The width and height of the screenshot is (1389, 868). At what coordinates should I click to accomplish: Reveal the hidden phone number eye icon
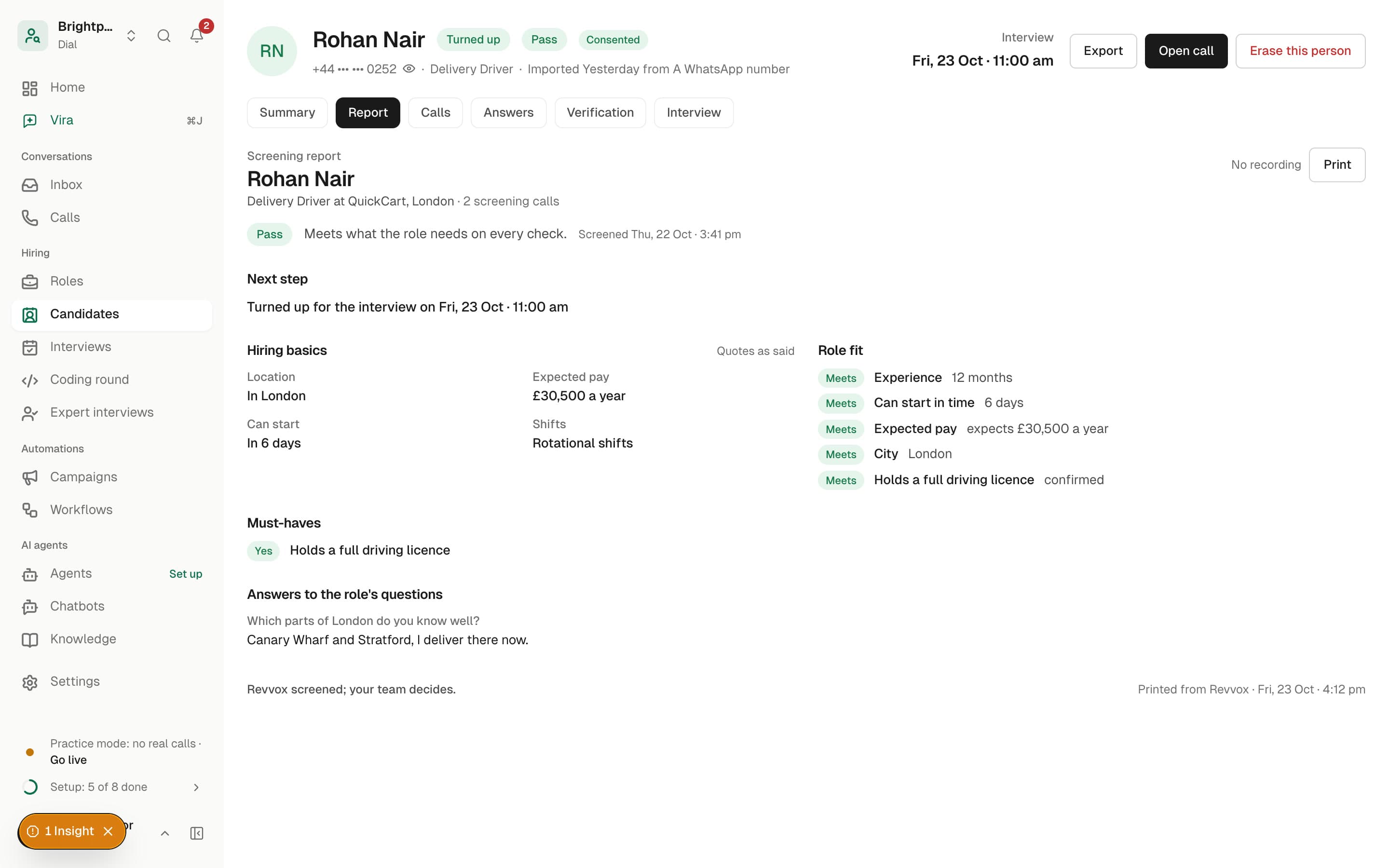tap(409, 69)
